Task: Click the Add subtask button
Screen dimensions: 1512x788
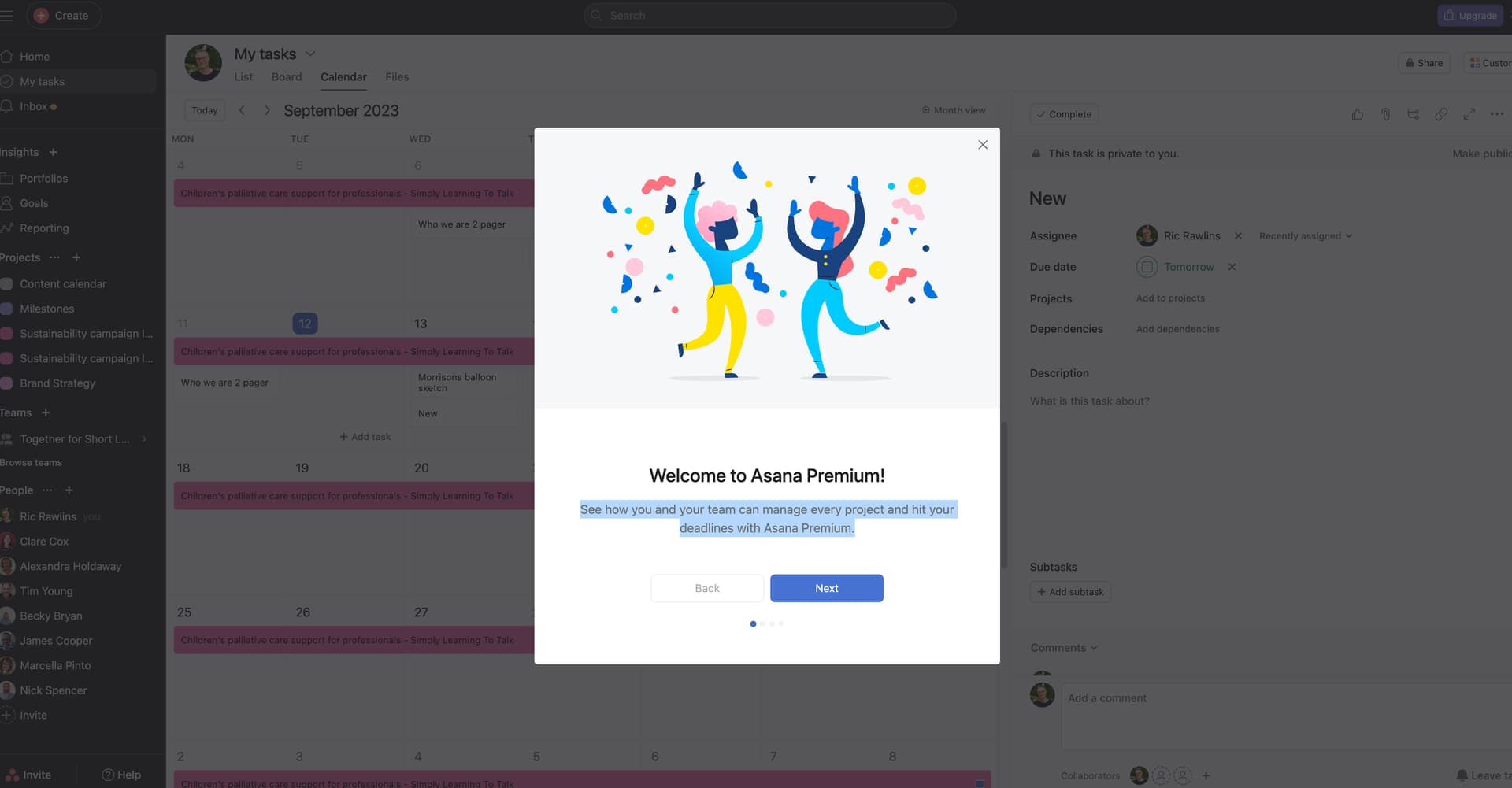Action: click(x=1070, y=592)
